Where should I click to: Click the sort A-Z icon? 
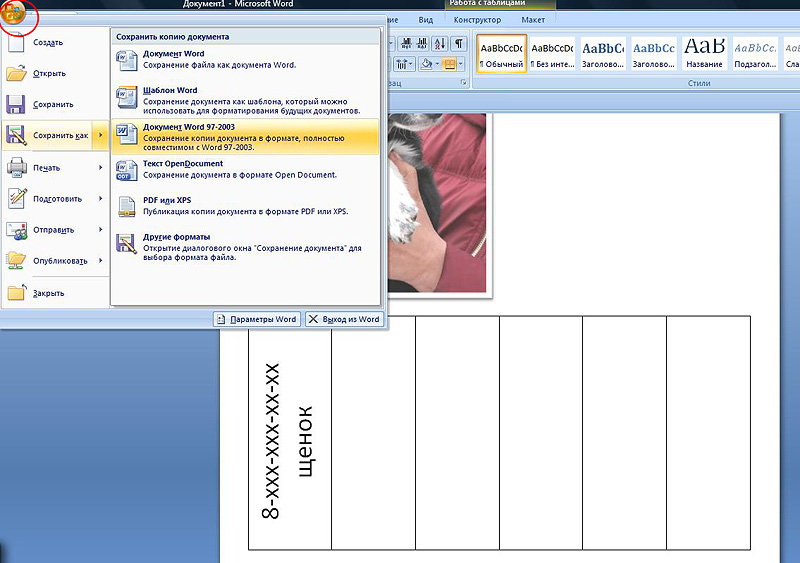pyautogui.click(x=440, y=44)
